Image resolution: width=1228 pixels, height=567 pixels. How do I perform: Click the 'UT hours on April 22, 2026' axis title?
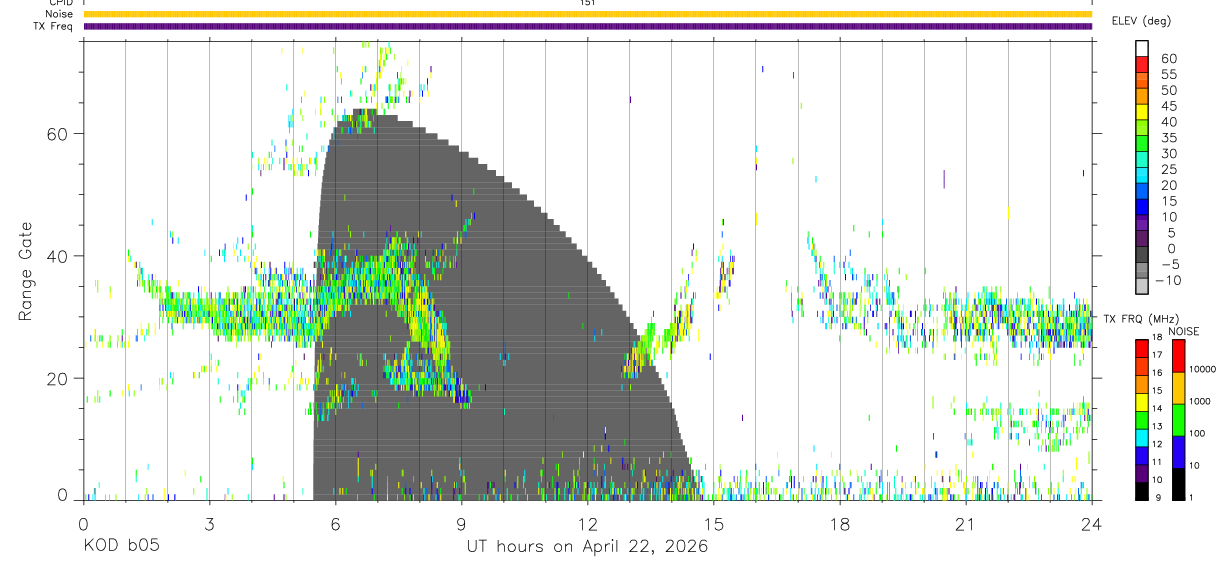point(587,547)
